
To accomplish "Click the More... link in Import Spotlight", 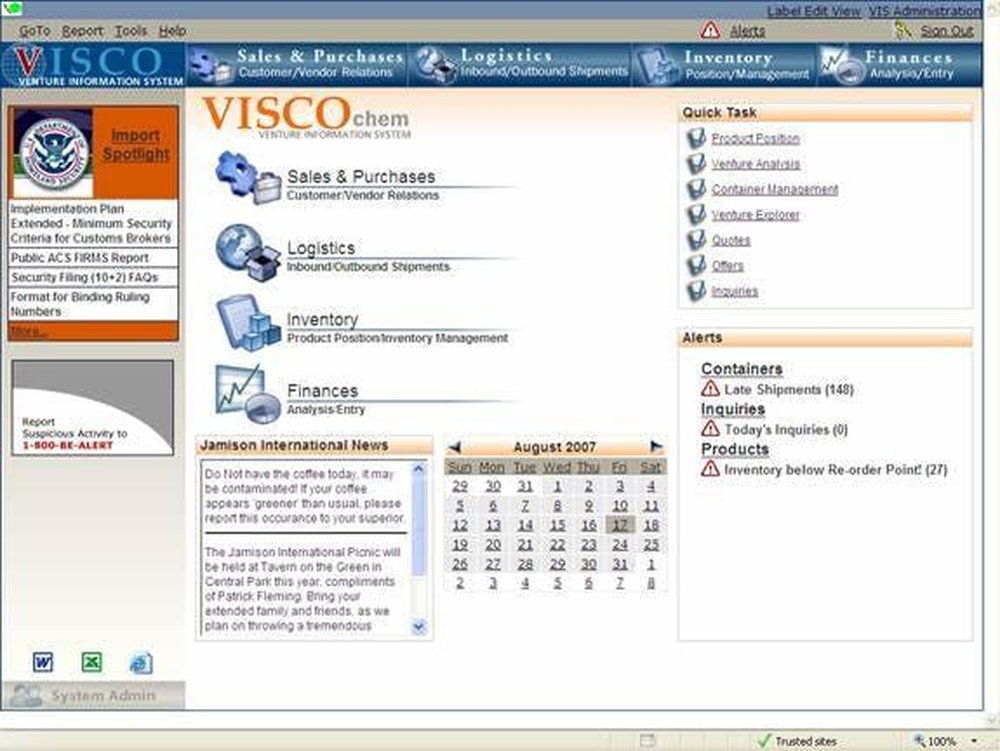I will tap(28, 331).
